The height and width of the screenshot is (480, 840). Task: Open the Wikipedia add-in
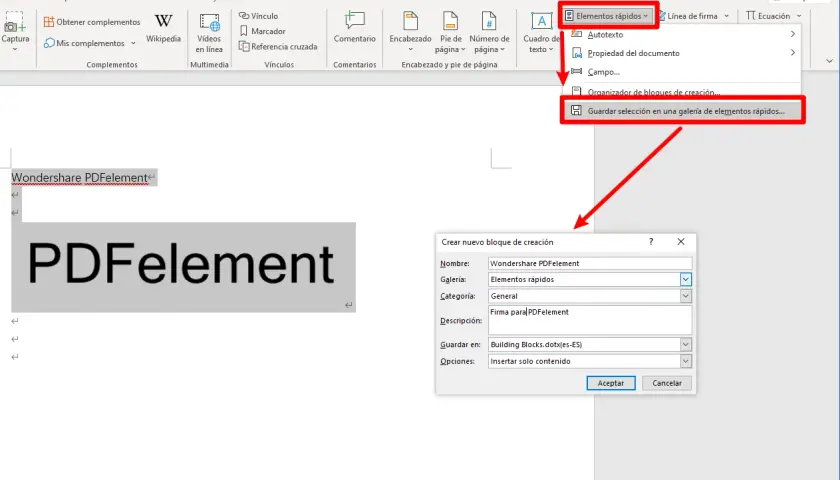(163, 28)
